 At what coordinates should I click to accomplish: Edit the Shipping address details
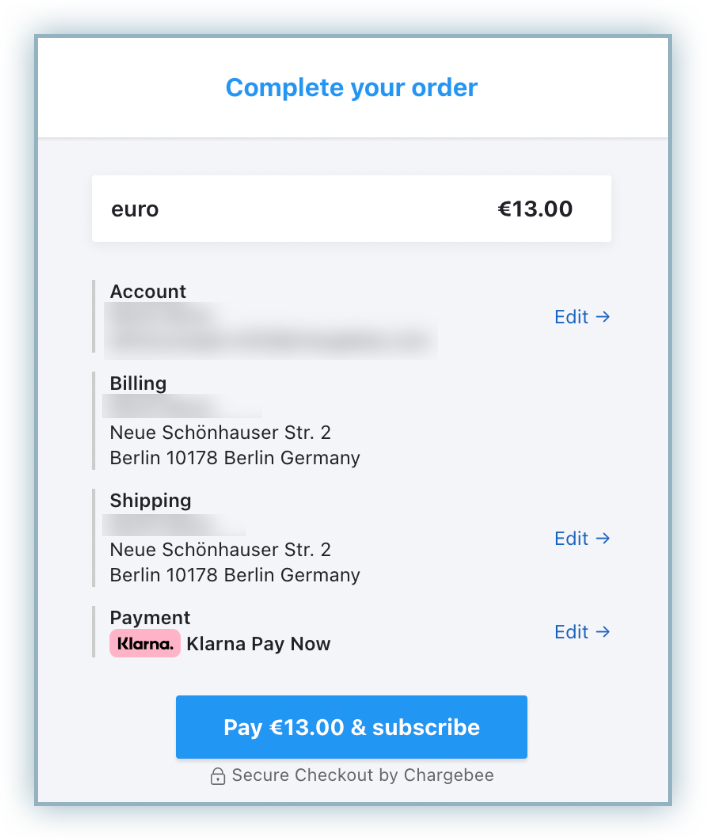(x=582, y=538)
